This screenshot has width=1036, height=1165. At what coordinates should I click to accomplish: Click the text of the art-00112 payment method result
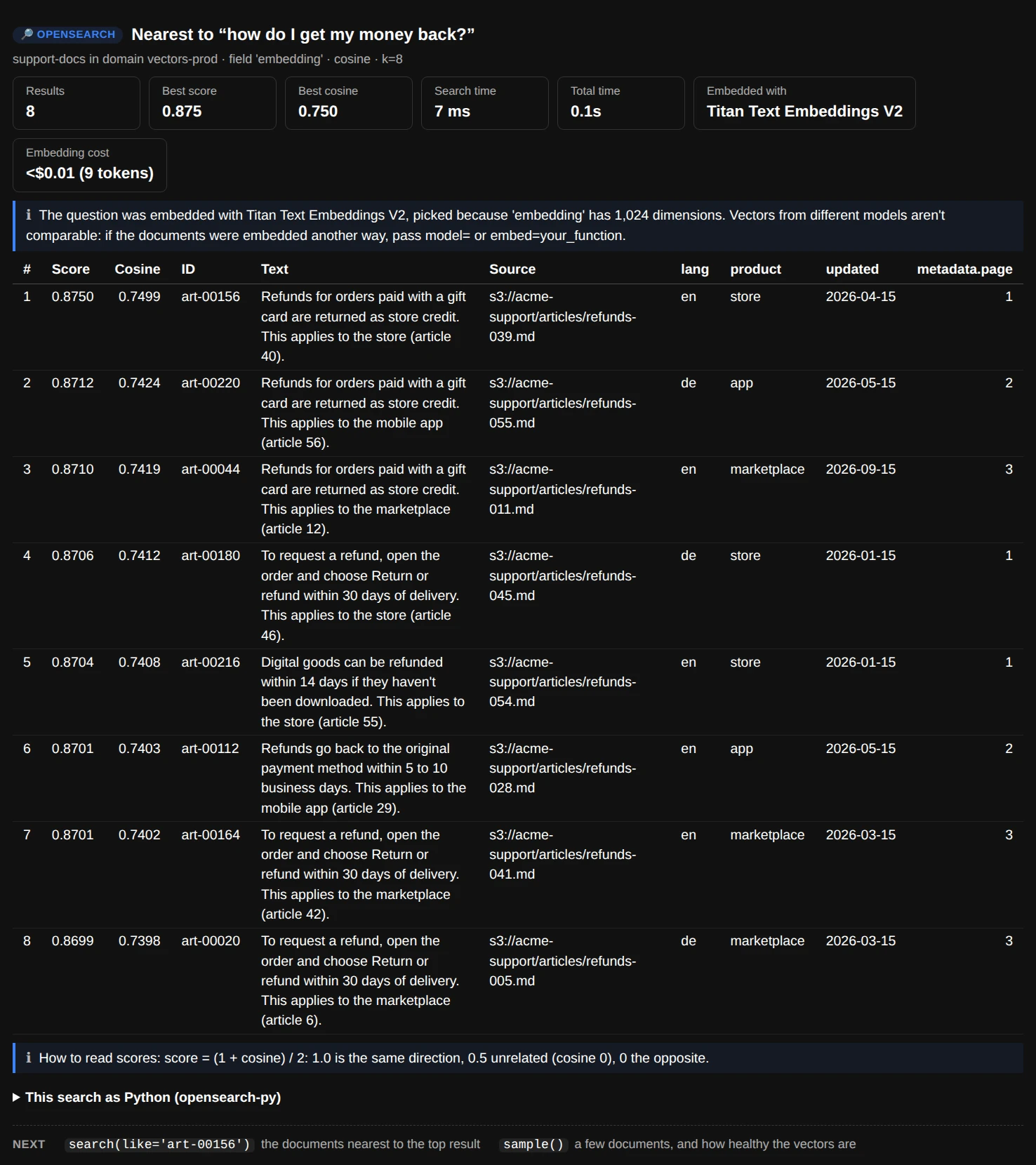click(364, 778)
